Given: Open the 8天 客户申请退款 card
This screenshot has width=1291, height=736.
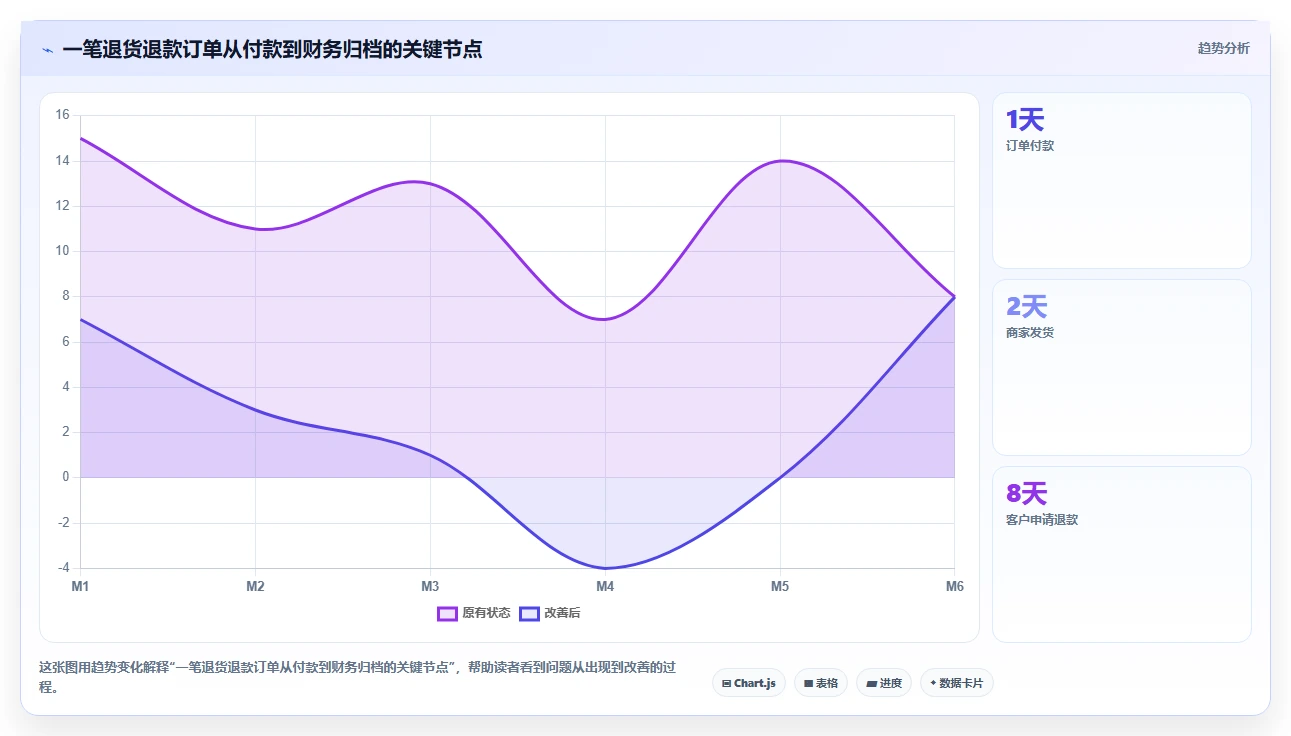Looking at the screenshot, I should 1121,554.
